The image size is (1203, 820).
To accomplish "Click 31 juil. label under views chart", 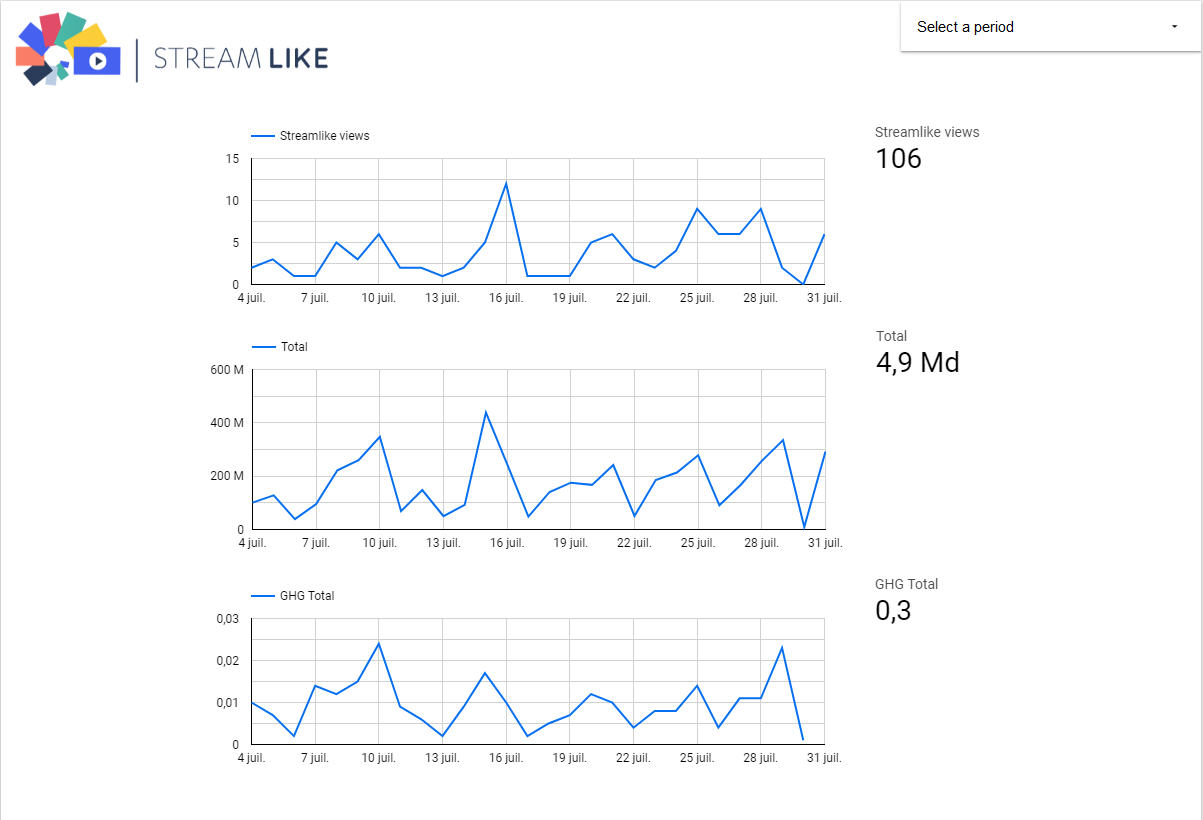I will point(825,298).
